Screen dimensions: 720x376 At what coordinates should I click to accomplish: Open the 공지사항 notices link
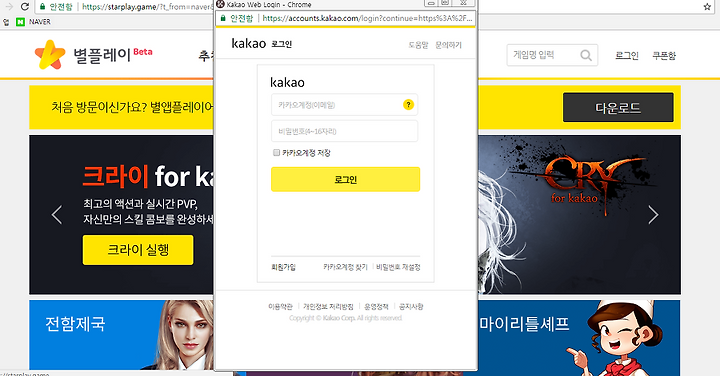[411, 306]
